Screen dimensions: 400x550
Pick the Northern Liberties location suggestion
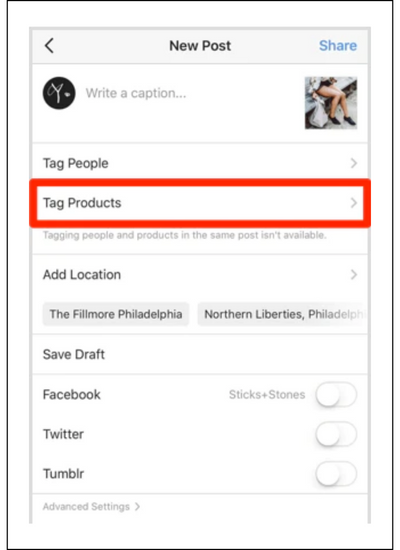pyautogui.click(x=283, y=314)
